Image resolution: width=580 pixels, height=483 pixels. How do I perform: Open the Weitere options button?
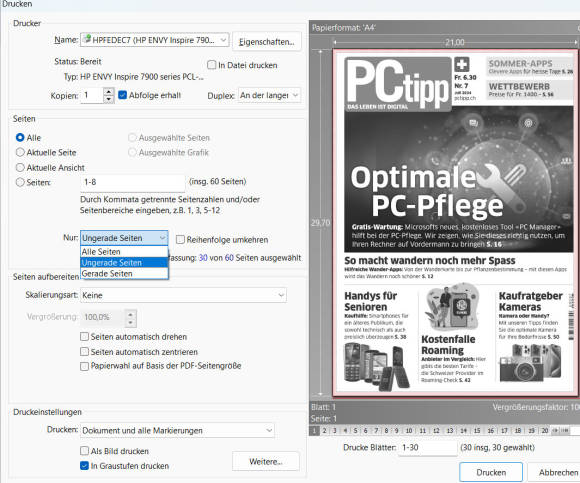coord(266,462)
